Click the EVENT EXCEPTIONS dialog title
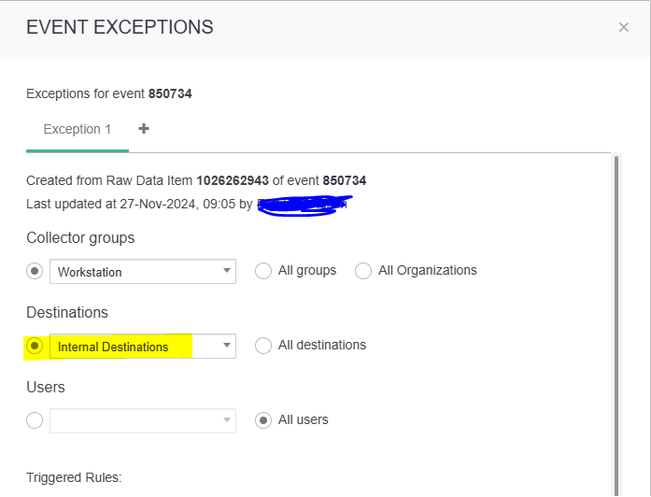This screenshot has height=497, width=651. click(x=120, y=27)
